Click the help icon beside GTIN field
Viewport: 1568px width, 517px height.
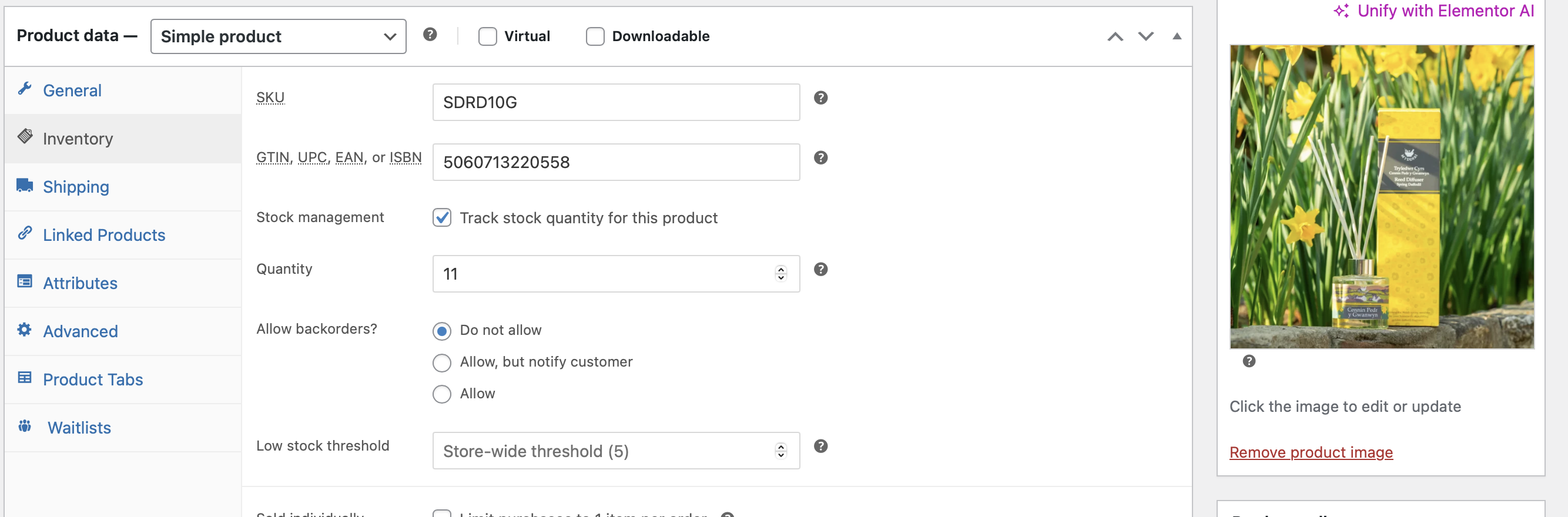pyautogui.click(x=820, y=158)
